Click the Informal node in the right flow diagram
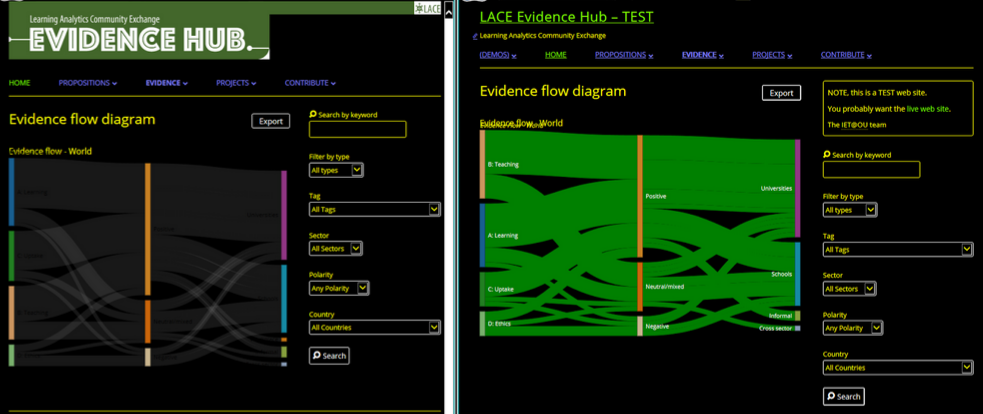 click(797, 316)
